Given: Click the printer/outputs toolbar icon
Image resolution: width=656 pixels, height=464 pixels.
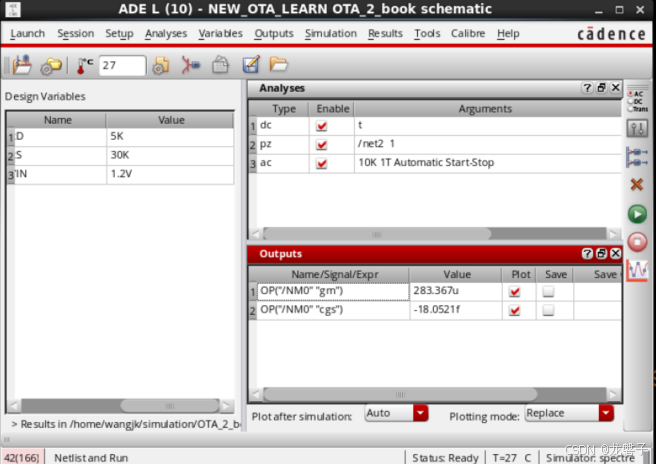Looking at the screenshot, I should 220,65.
